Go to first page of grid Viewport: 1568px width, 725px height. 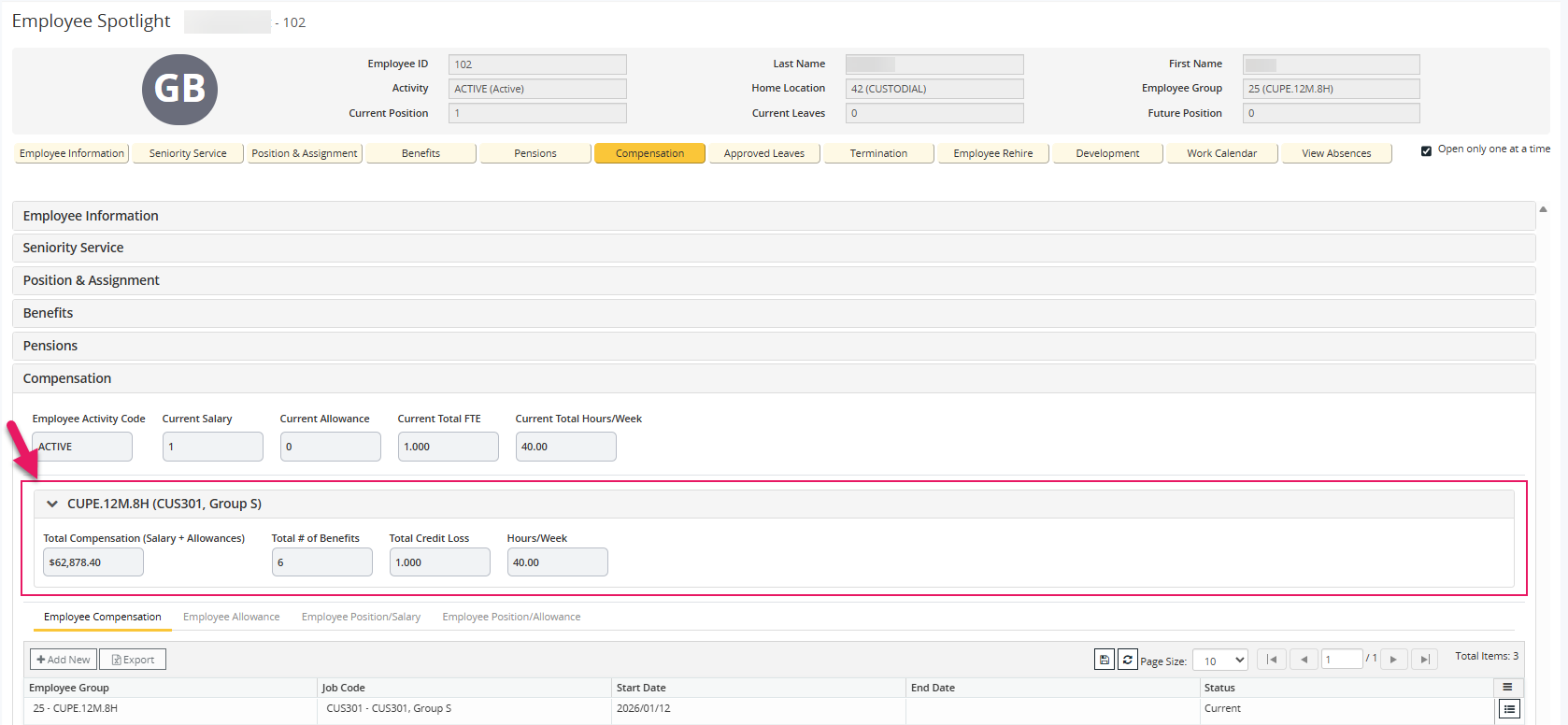coord(1272,660)
